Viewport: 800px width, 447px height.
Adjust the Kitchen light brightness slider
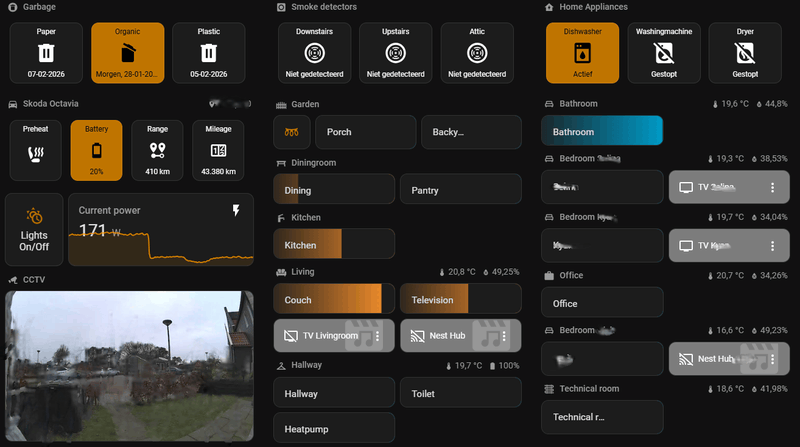point(334,243)
